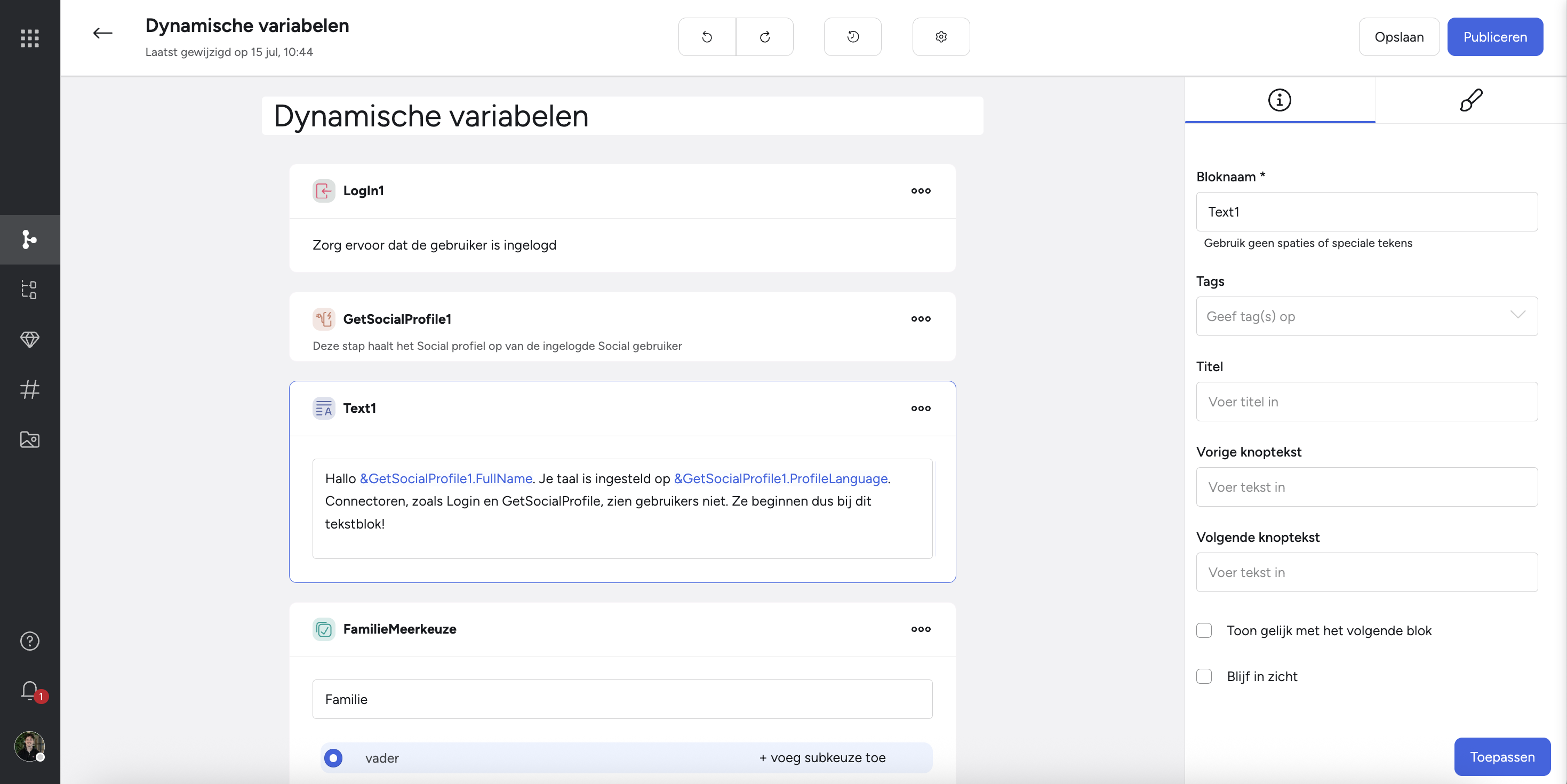Go back using the left arrow
The height and width of the screenshot is (784, 1567).
(103, 34)
